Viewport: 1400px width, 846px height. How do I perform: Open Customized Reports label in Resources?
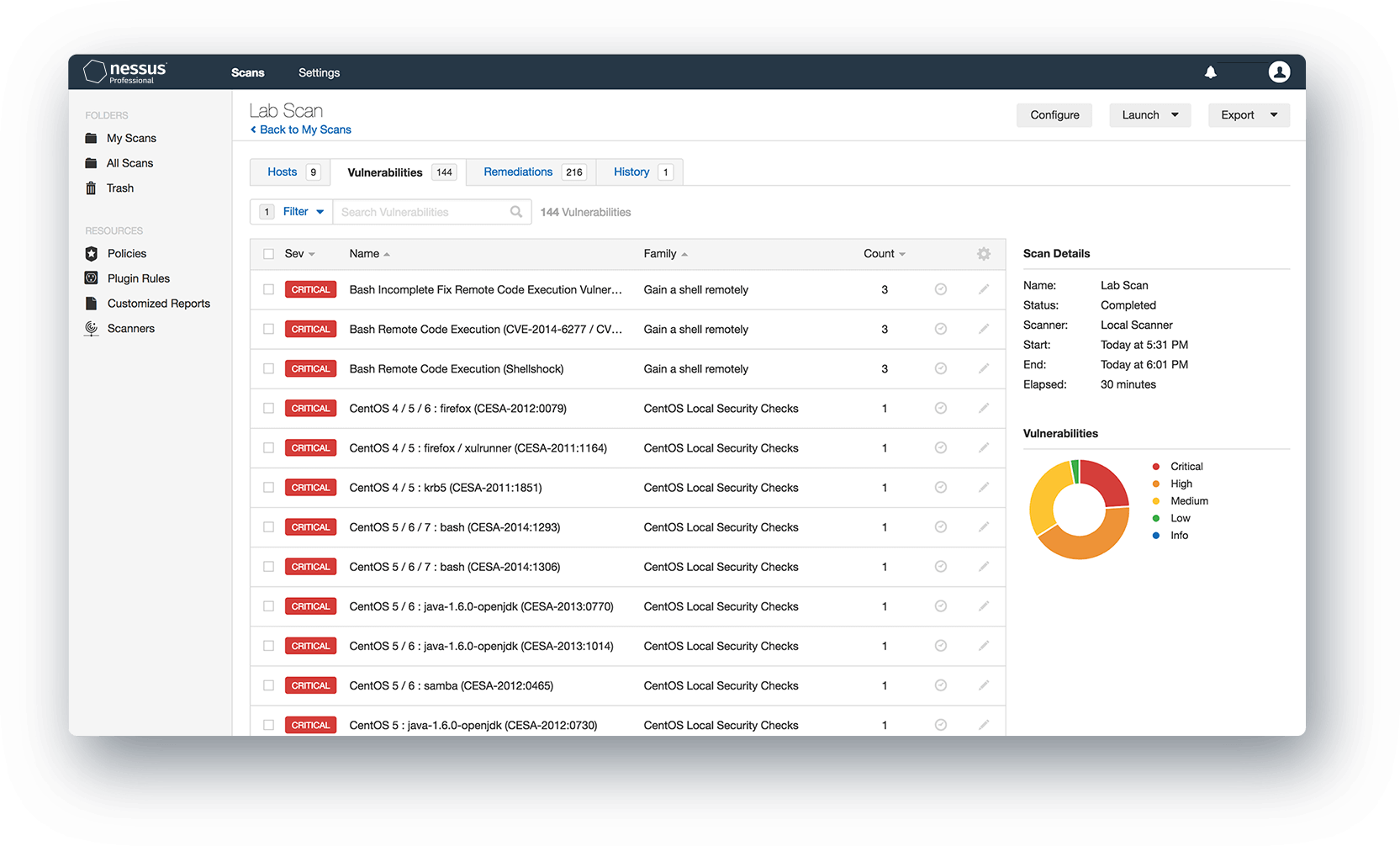(x=159, y=304)
